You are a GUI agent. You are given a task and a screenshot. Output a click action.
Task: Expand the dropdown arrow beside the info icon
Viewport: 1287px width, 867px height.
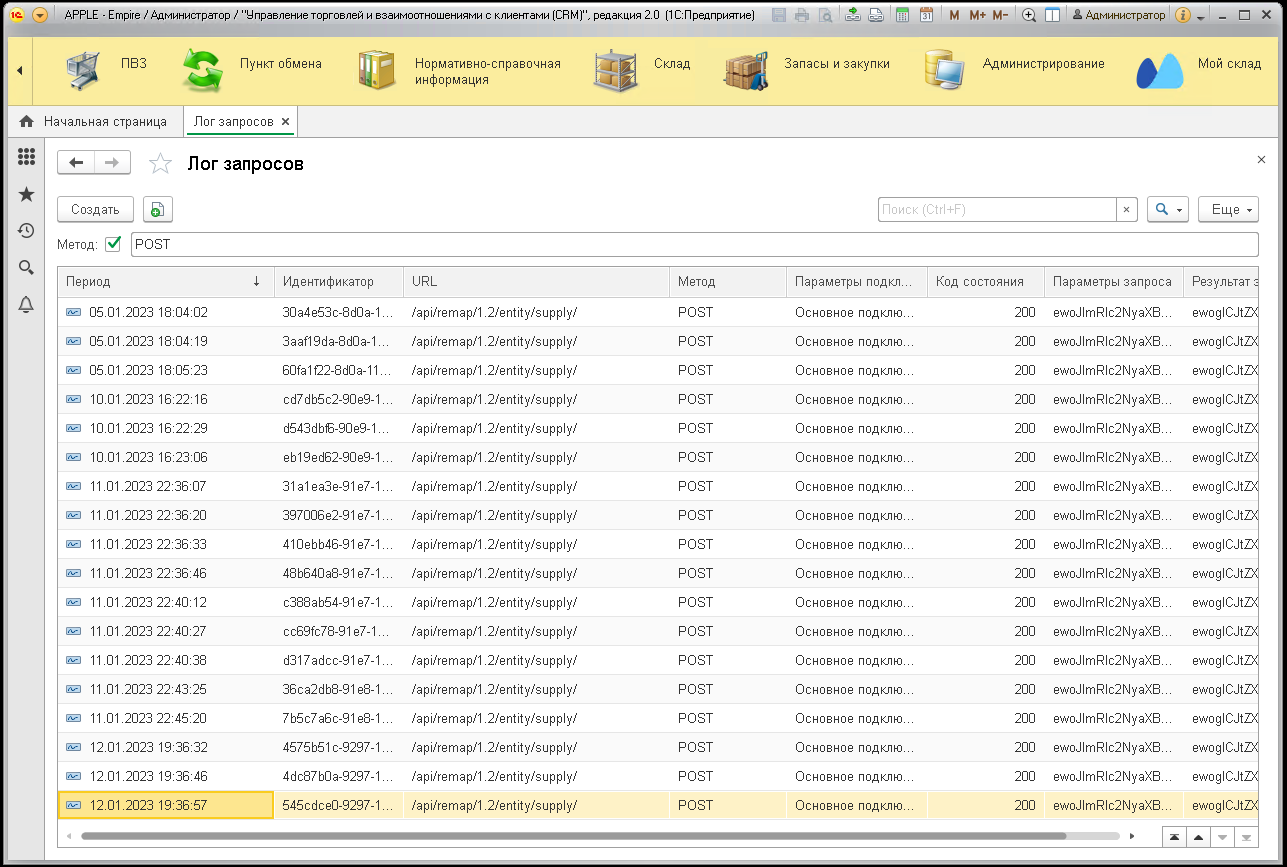(1201, 16)
